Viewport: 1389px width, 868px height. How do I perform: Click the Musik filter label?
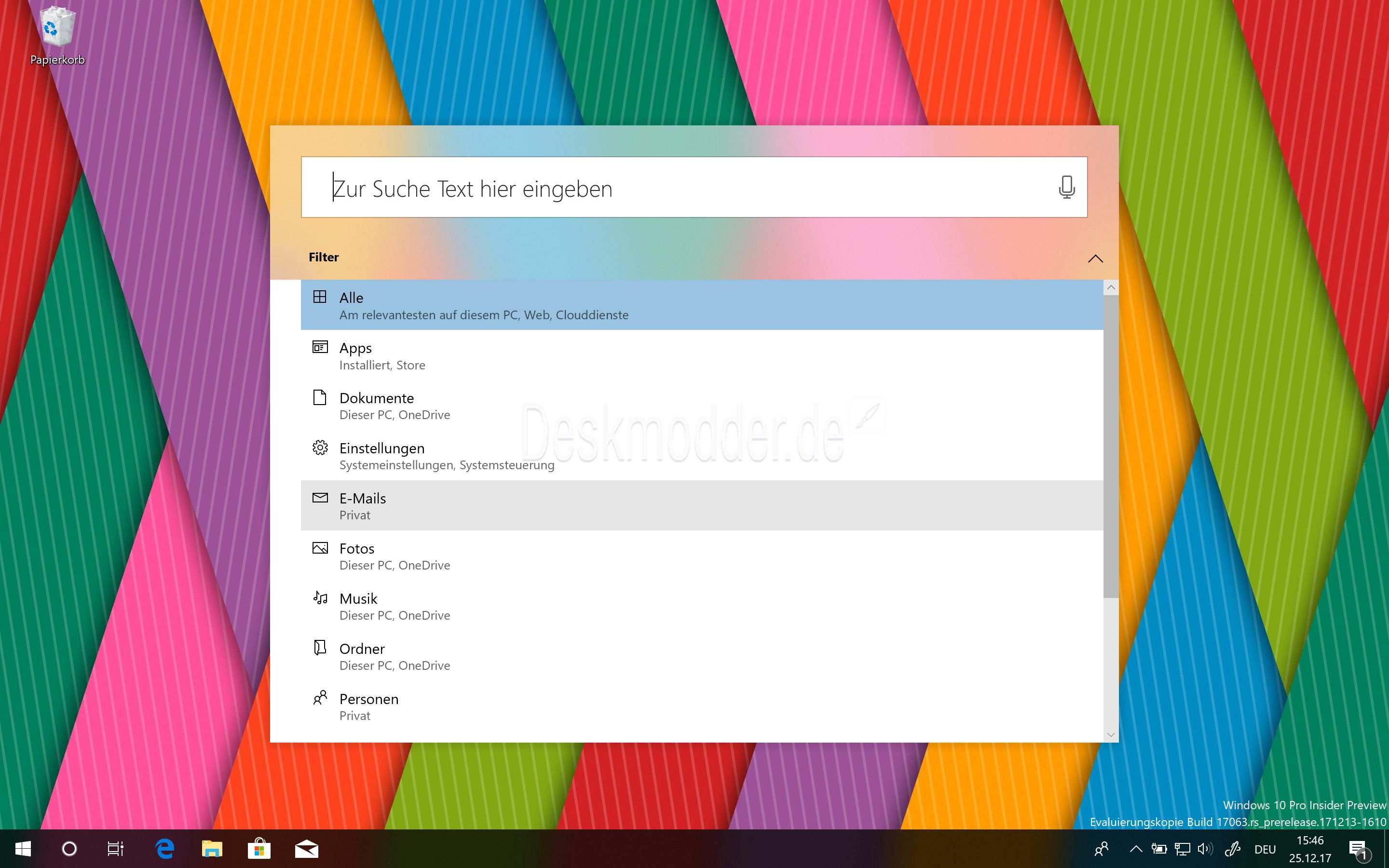point(358,599)
